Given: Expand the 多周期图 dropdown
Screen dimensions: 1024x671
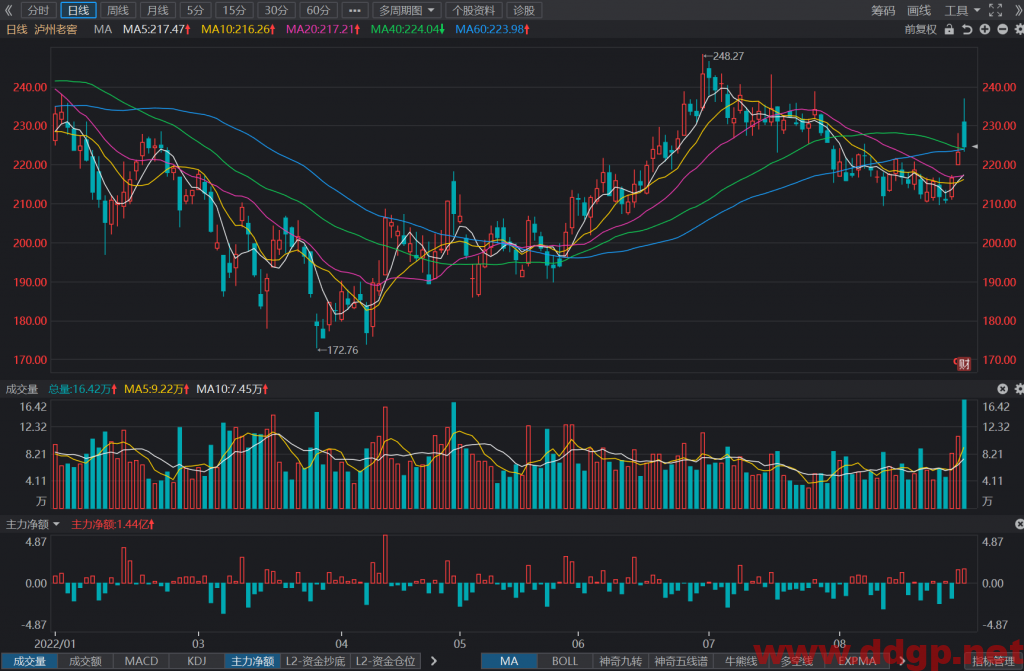Looking at the screenshot, I should [406, 10].
